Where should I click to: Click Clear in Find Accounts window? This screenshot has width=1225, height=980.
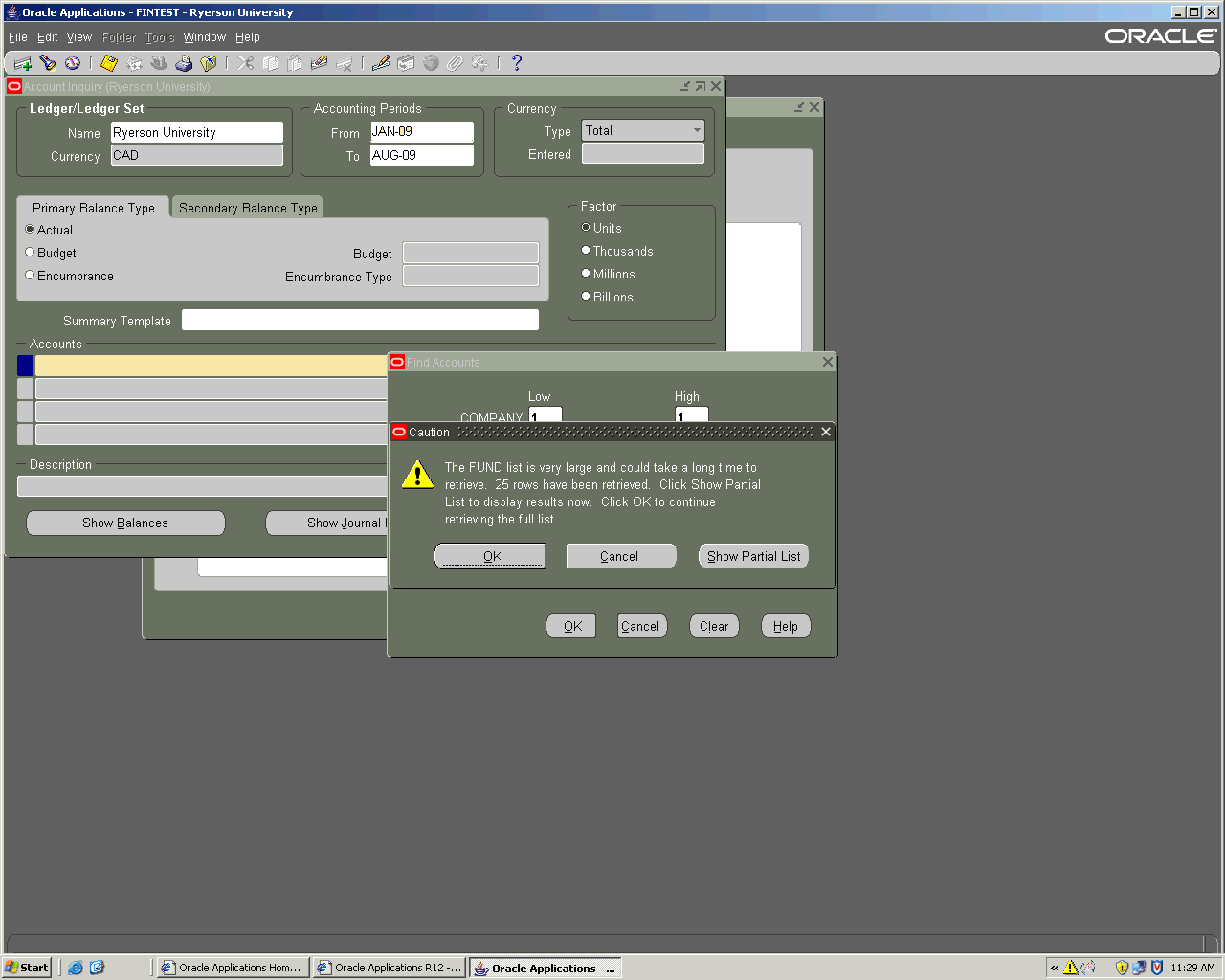click(714, 626)
